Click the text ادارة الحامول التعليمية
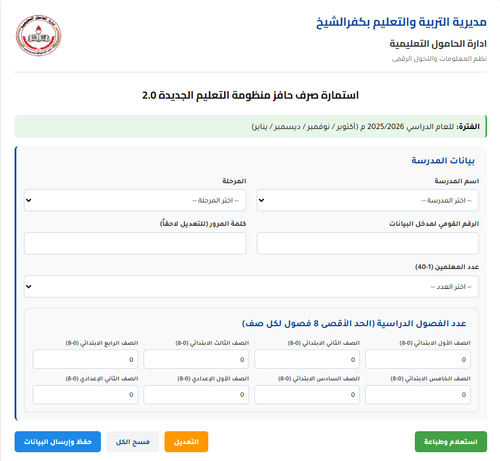500x461 pixels. point(438,44)
